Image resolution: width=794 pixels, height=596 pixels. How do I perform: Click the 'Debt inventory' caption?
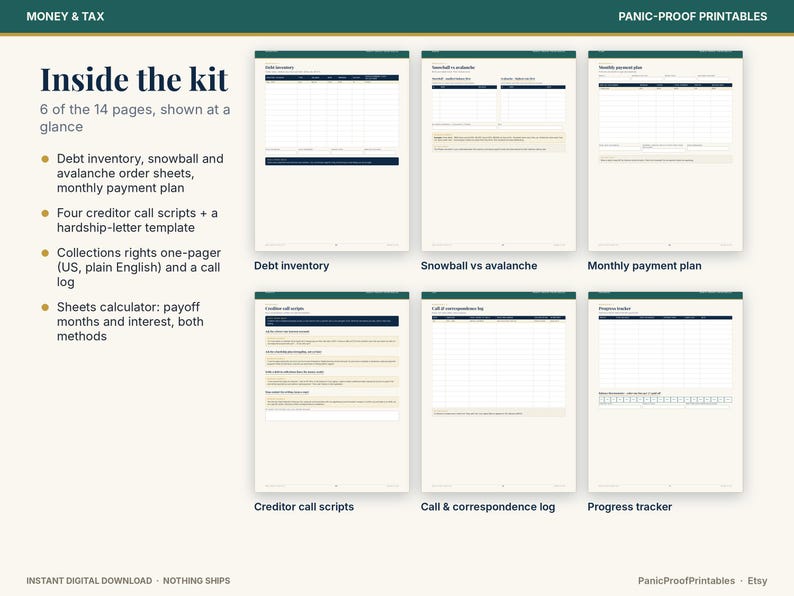pyautogui.click(x=292, y=266)
